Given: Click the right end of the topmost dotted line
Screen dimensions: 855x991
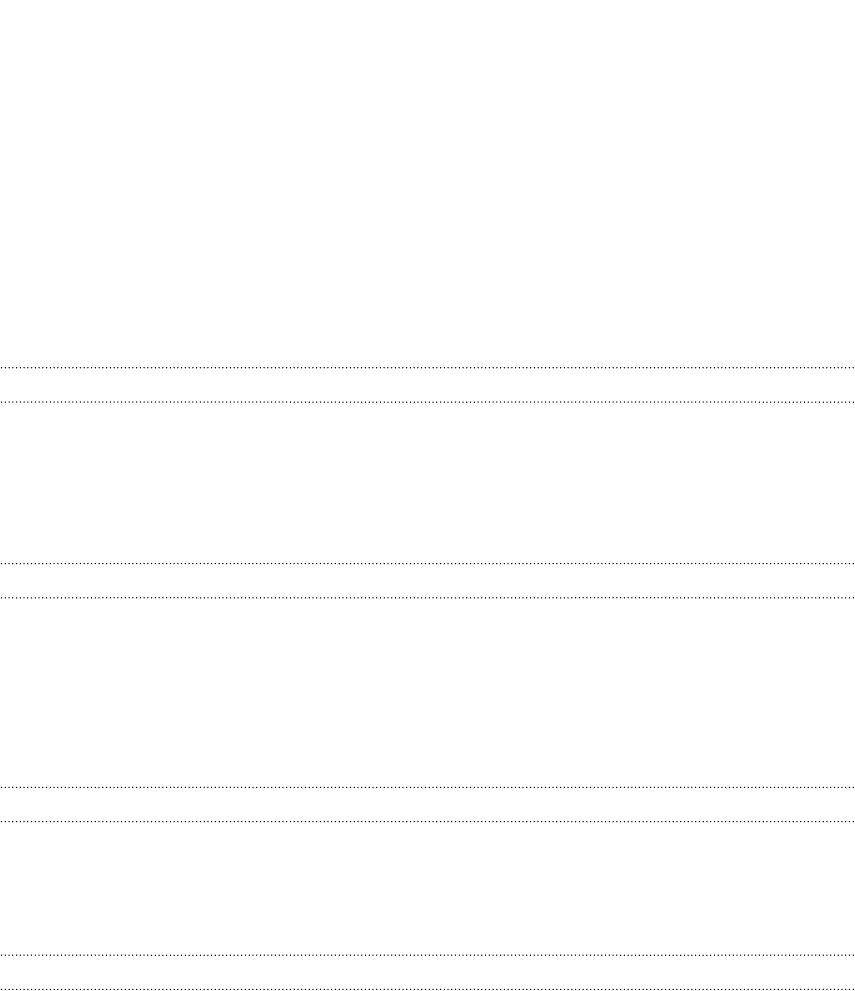Looking at the screenshot, I should (x=852, y=367).
